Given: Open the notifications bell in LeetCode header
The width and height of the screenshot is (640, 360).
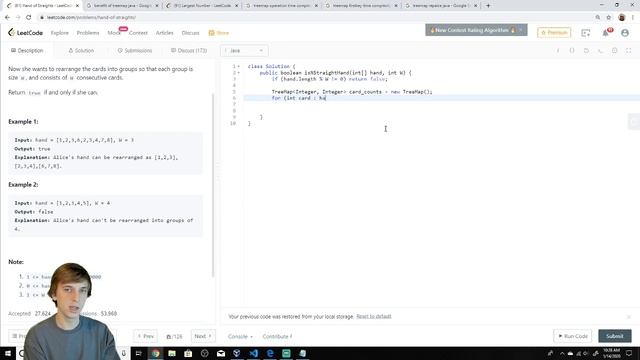Looking at the screenshot, I should [606, 33].
